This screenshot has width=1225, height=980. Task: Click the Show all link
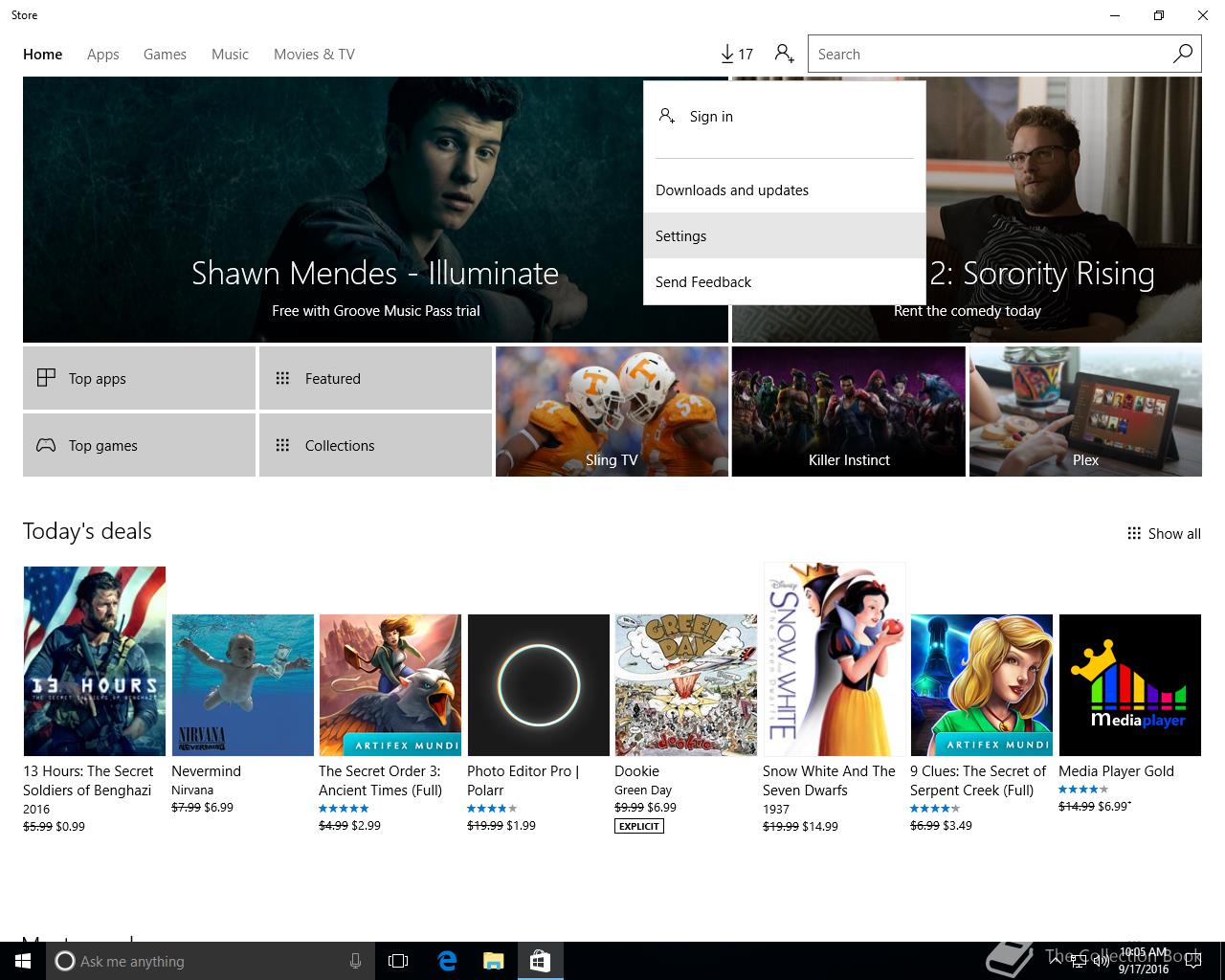pos(1164,533)
